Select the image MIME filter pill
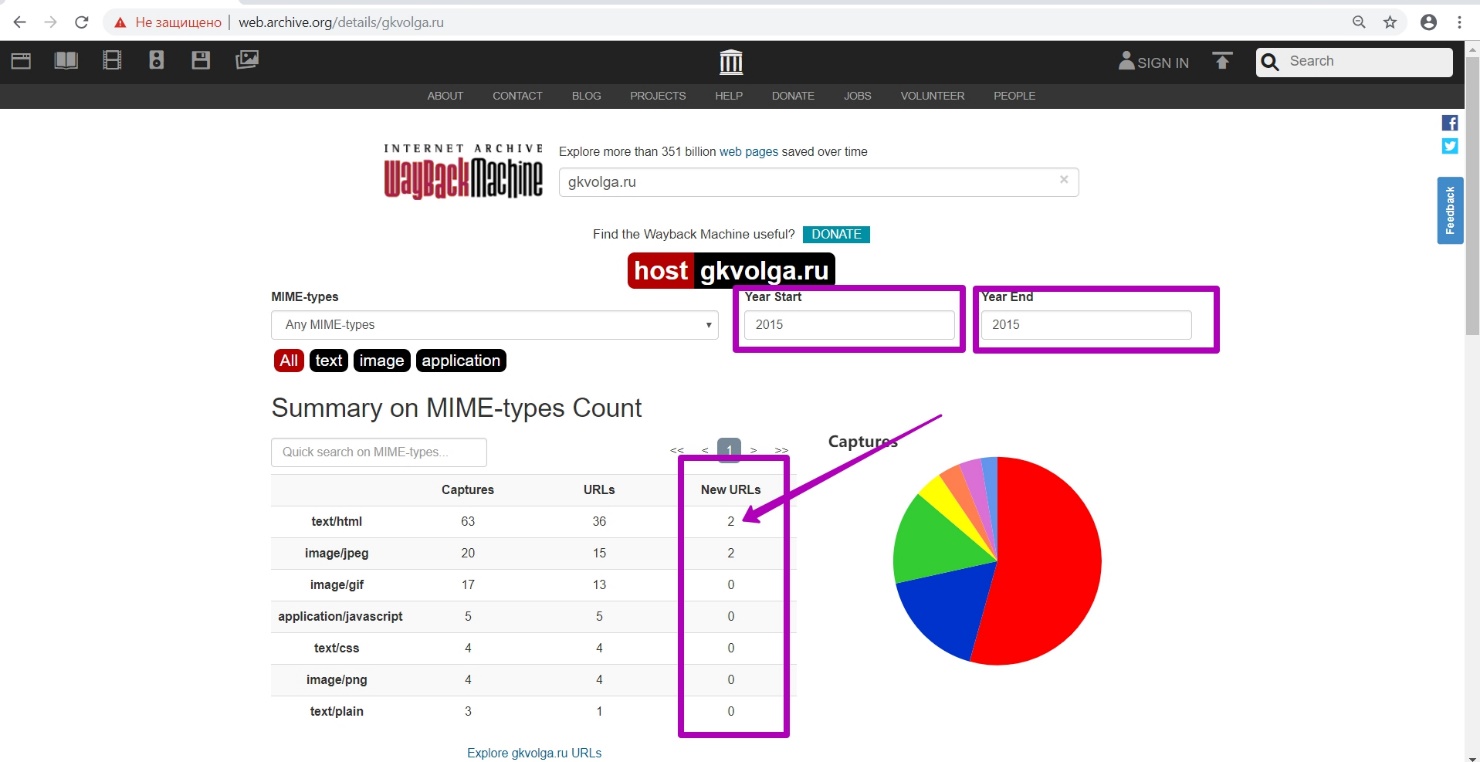The height and width of the screenshot is (762, 1480). point(382,361)
